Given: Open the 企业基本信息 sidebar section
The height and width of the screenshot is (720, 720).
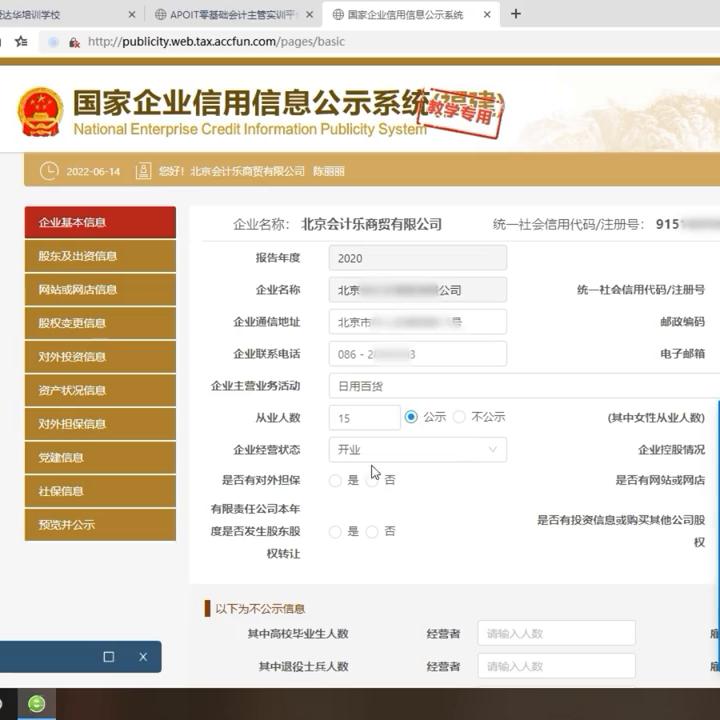Looking at the screenshot, I should tap(100, 222).
